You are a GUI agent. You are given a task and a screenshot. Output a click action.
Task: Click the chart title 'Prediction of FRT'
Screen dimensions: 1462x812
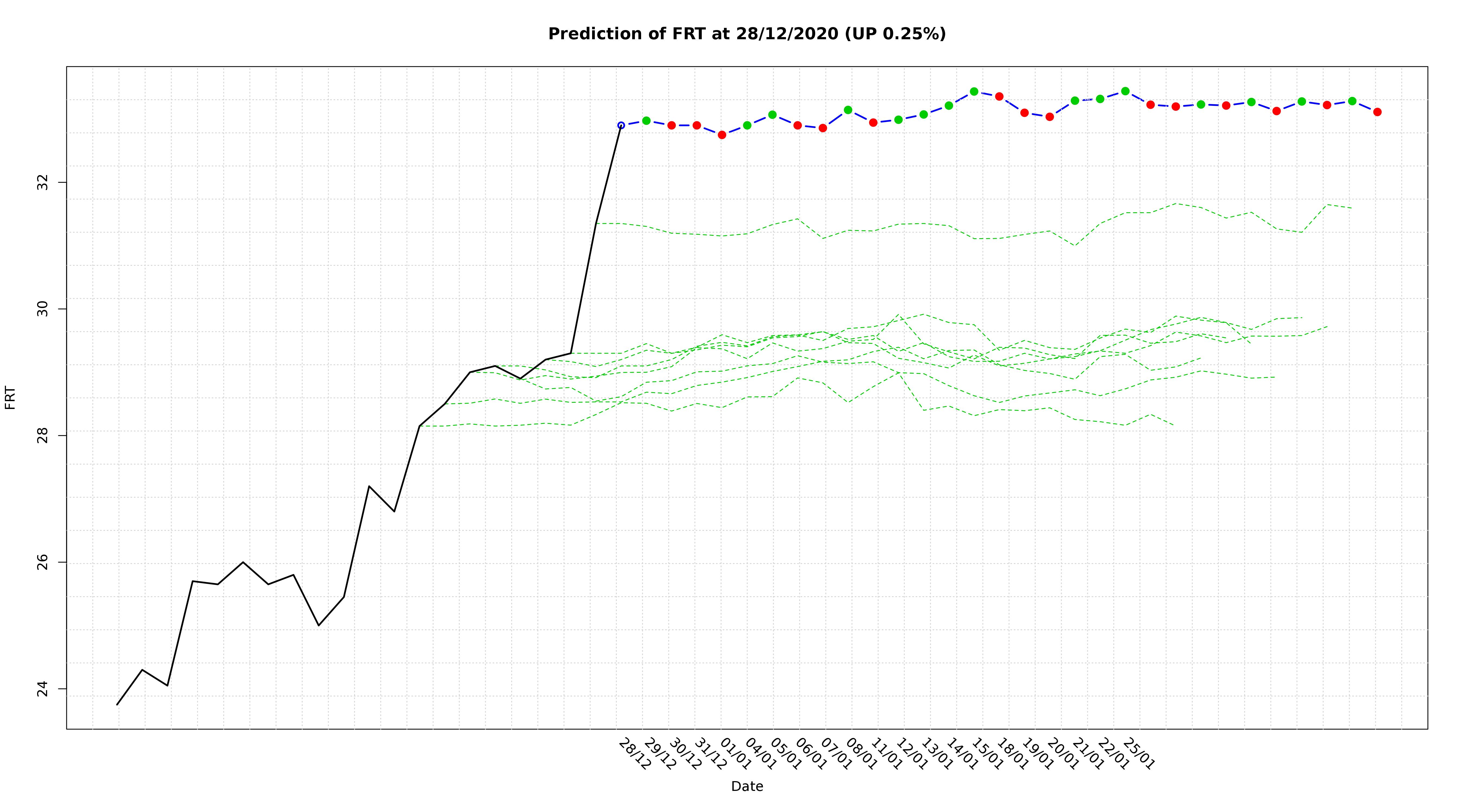click(x=746, y=34)
